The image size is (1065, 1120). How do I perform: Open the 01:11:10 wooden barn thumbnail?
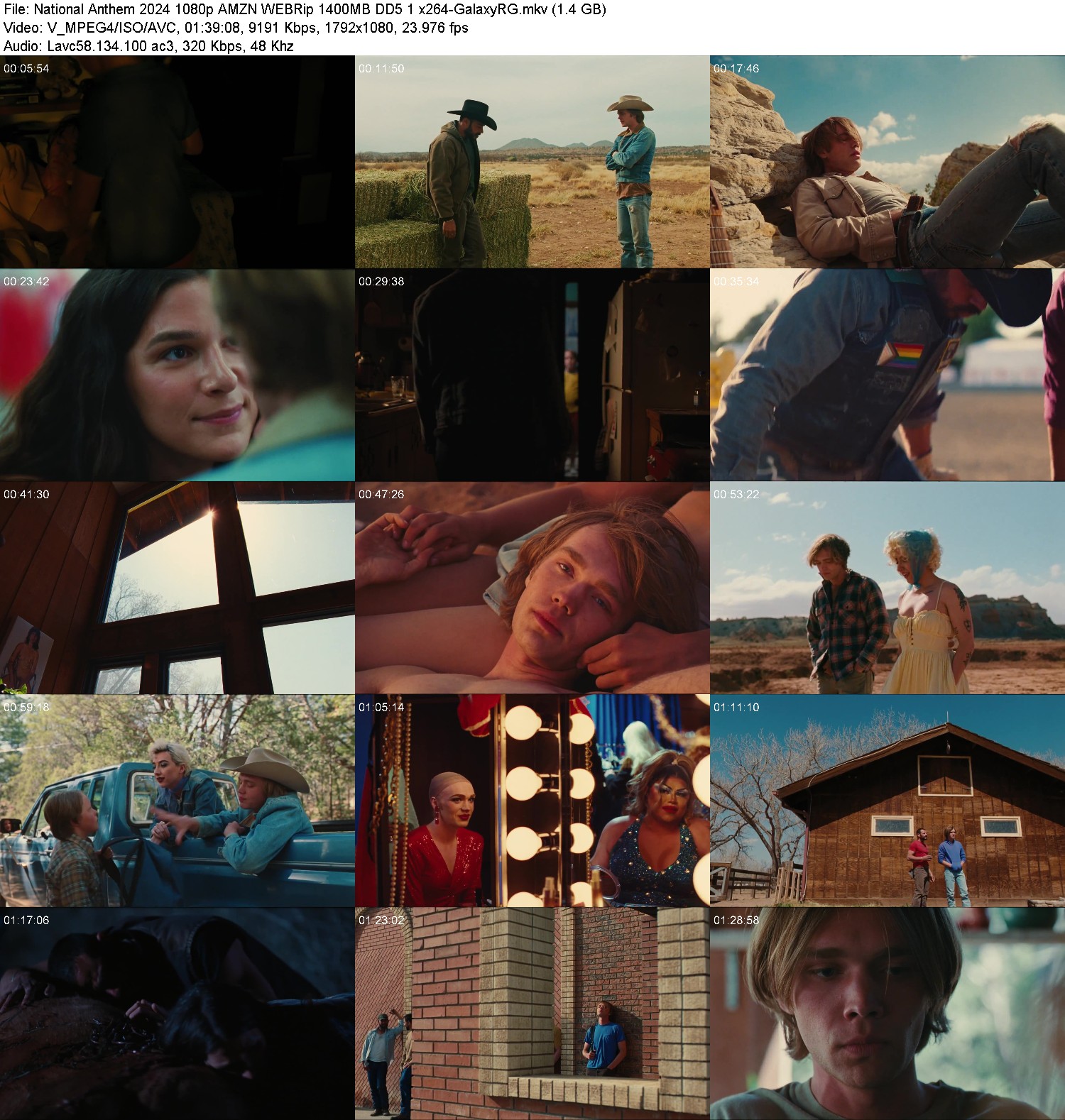point(887,801)
